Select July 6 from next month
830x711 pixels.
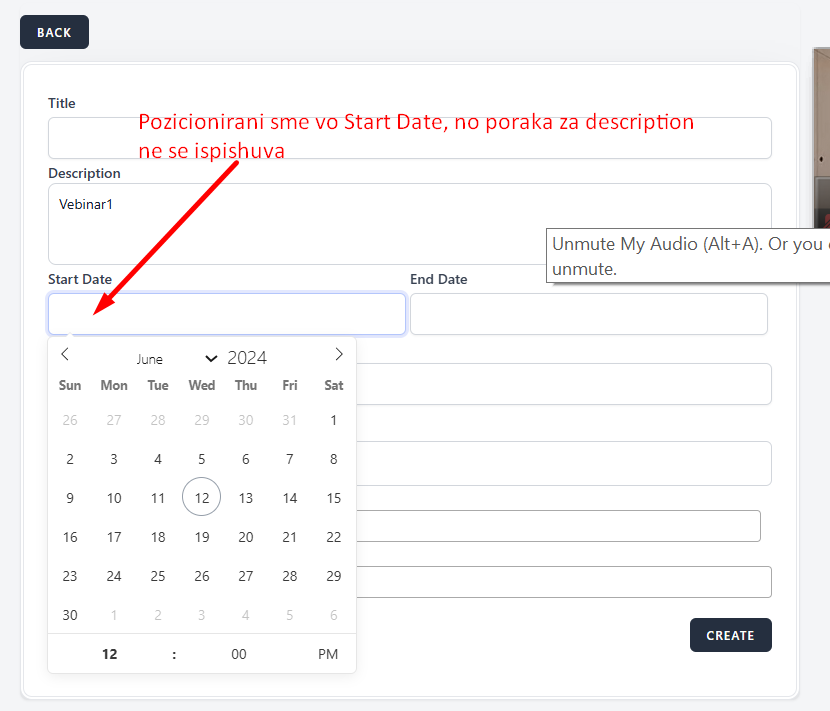(334, 615)
